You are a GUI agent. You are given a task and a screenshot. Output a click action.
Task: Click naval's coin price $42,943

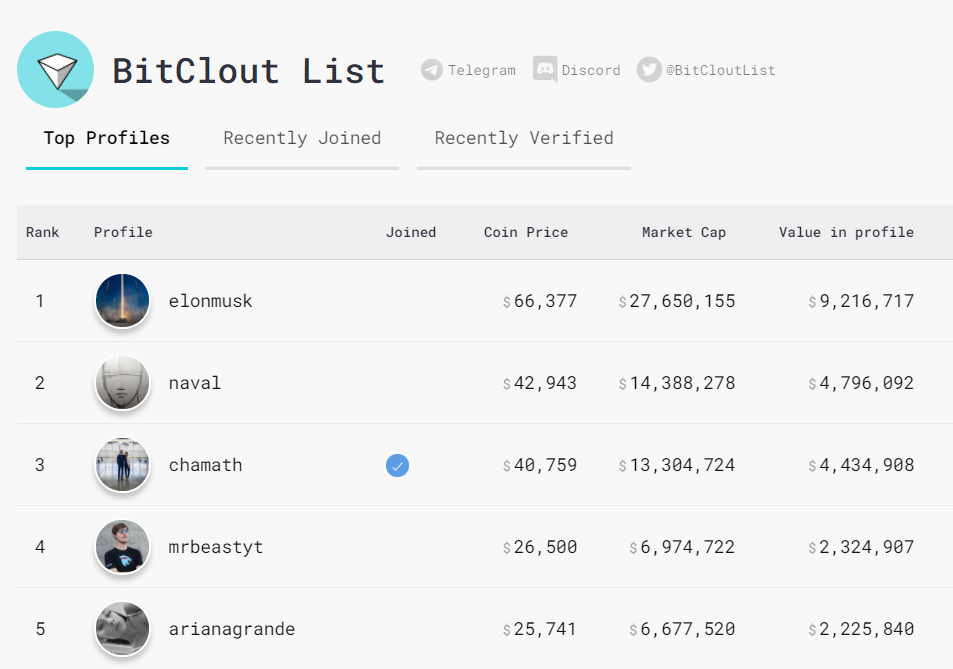(x=540, y=383)
